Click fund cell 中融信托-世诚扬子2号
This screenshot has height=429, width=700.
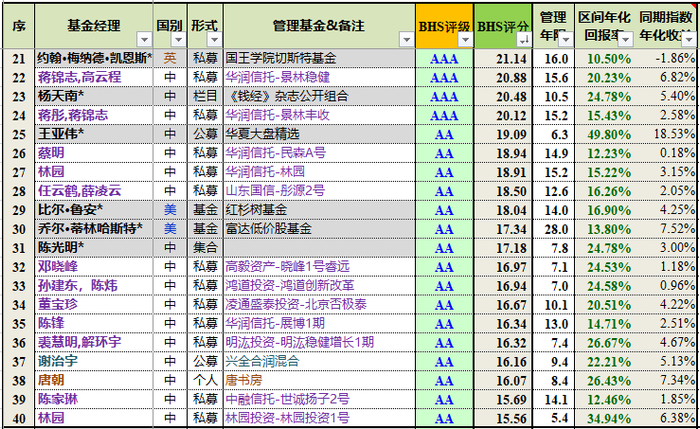tap(319, 400)
